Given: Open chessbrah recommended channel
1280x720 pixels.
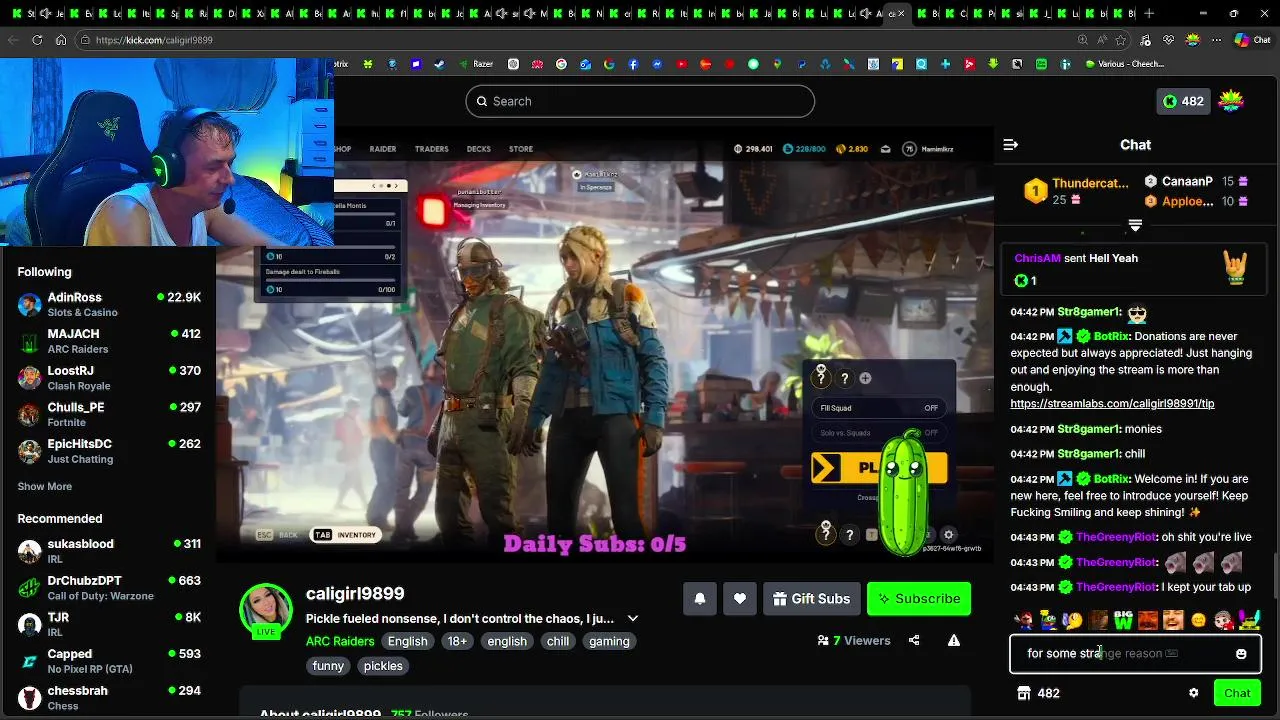Looking at the screenshot, I should [108, 698].
